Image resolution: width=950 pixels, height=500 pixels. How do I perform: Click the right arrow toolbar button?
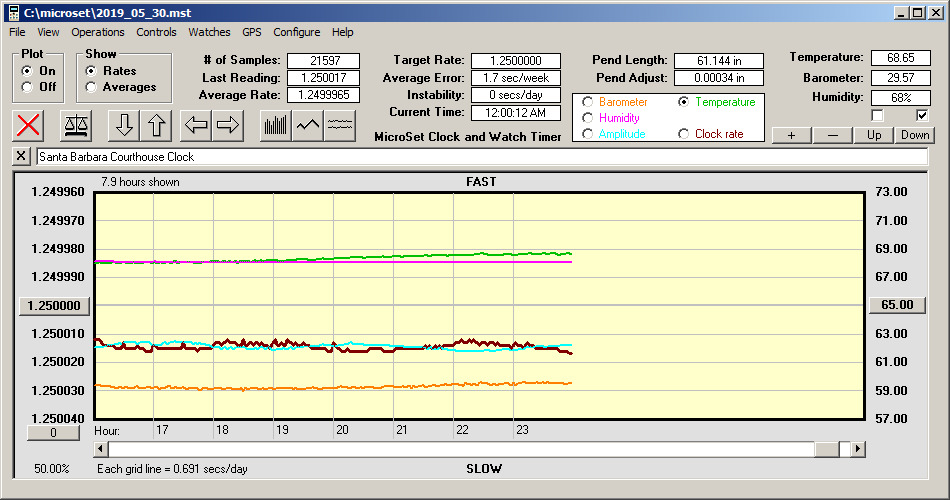(x=228, y=125)
